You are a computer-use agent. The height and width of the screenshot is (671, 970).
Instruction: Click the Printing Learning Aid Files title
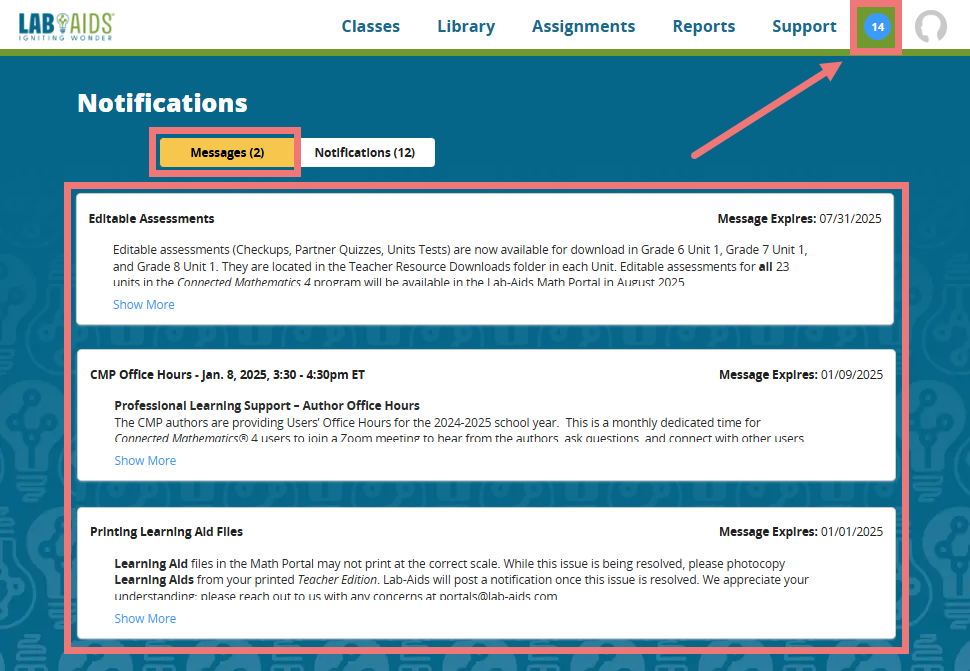tap(166, 532)
